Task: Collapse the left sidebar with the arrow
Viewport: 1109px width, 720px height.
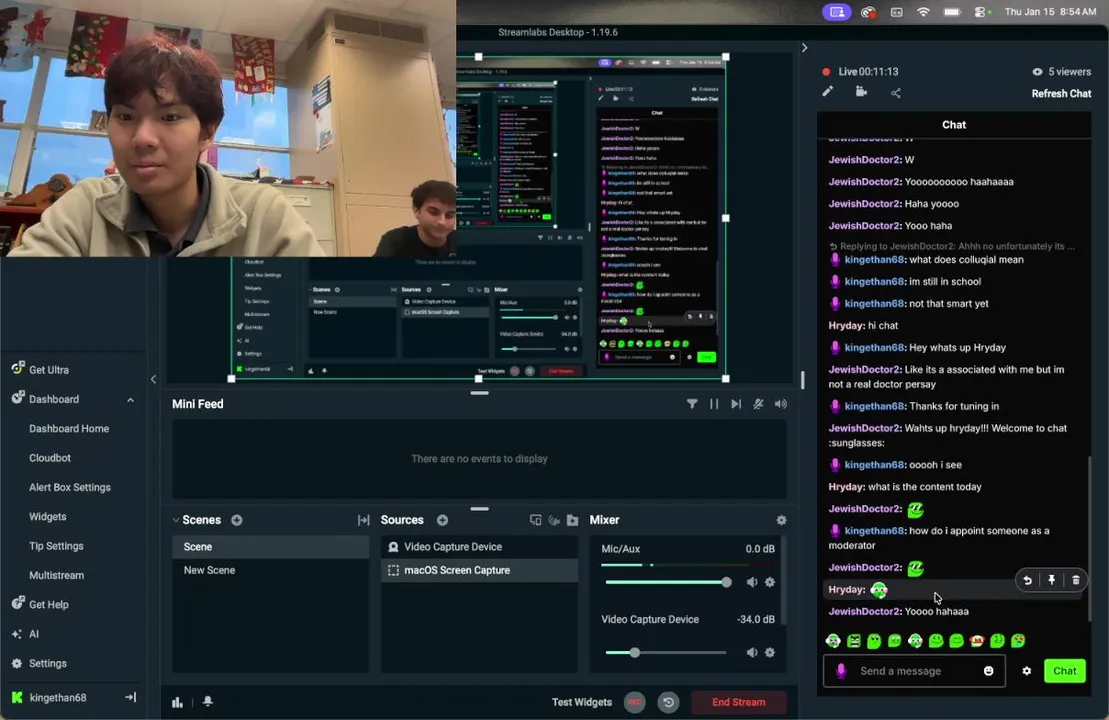Action: click(x=153, y=379)
